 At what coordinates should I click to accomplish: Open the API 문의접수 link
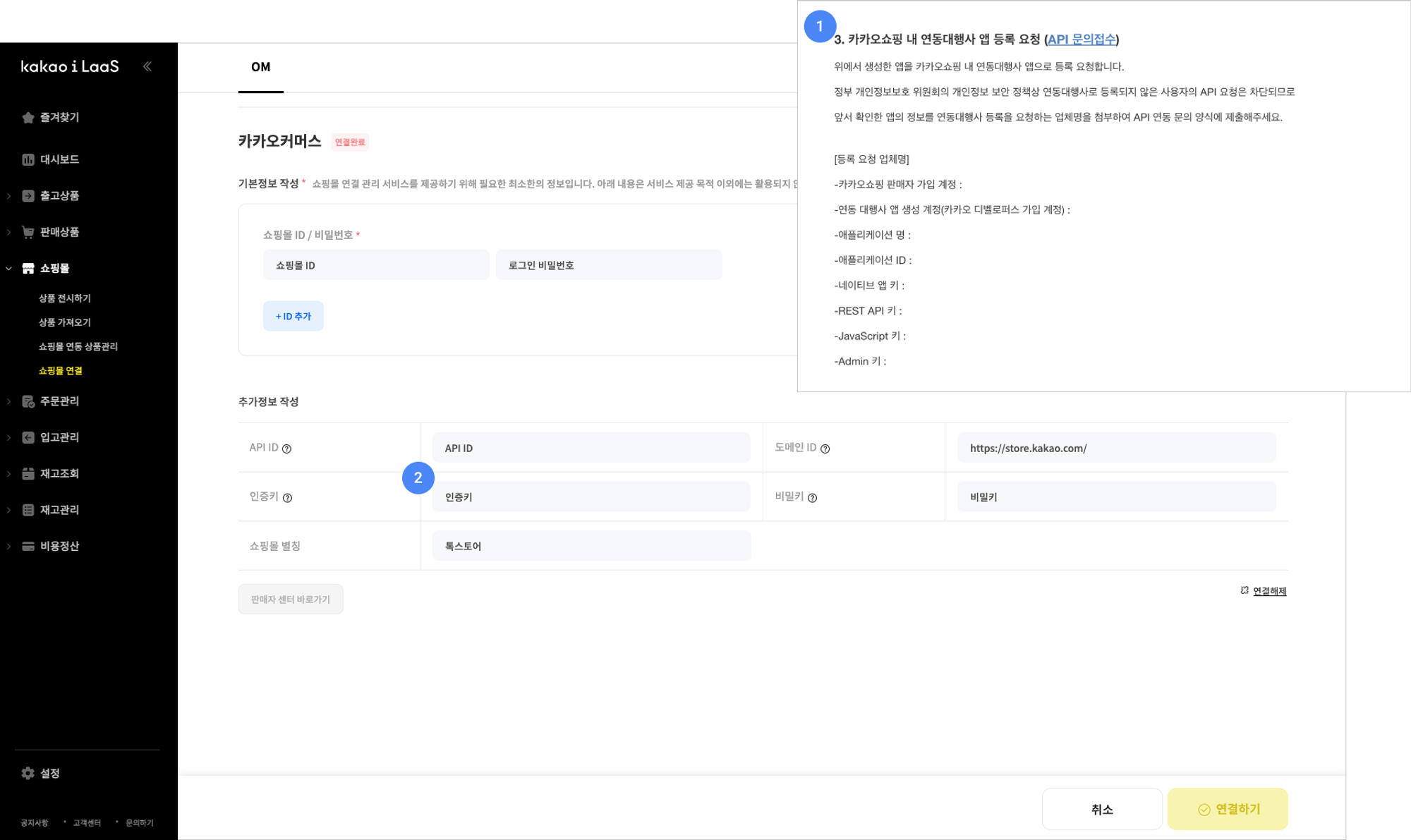pyautogui.click(x=1081, y=39)
